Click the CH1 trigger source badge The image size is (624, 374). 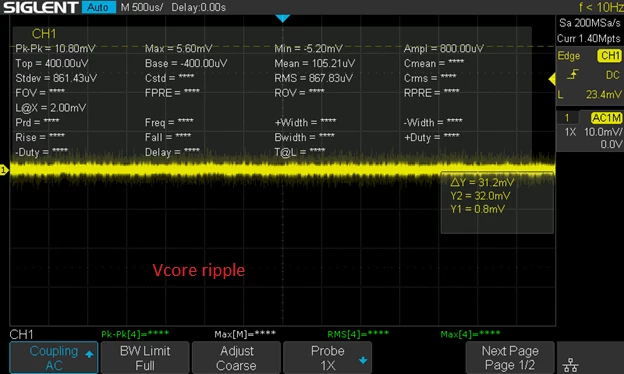[610, 55]
